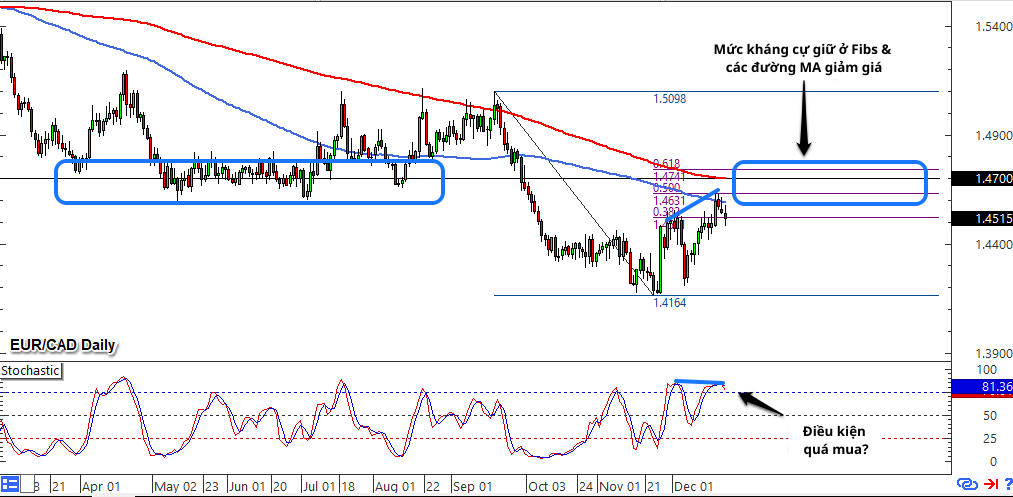This screenshot has height=497, width=1013.
Task: Select the Stochastic indicator label
Action: coord(31,371)
